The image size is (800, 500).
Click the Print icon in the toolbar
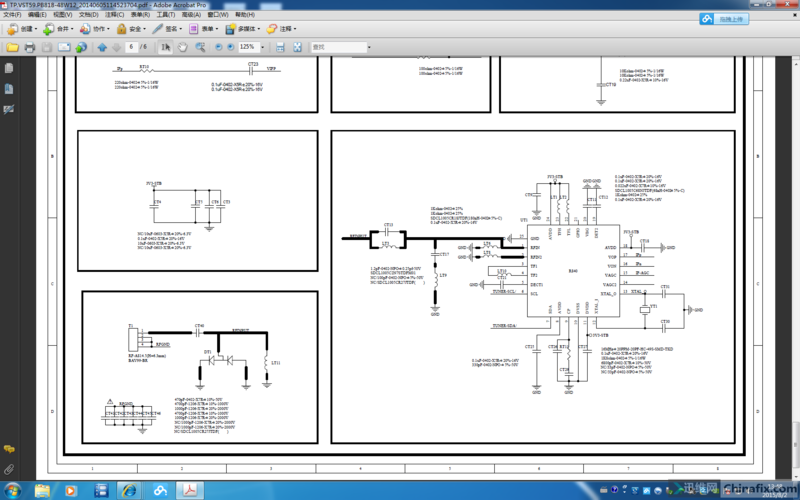click(x=30, y=47)
